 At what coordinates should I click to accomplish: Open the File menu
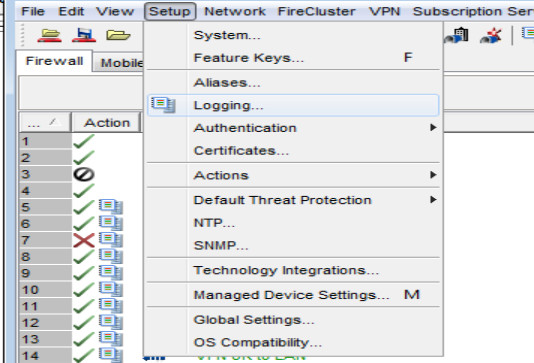tap(33, 11)
